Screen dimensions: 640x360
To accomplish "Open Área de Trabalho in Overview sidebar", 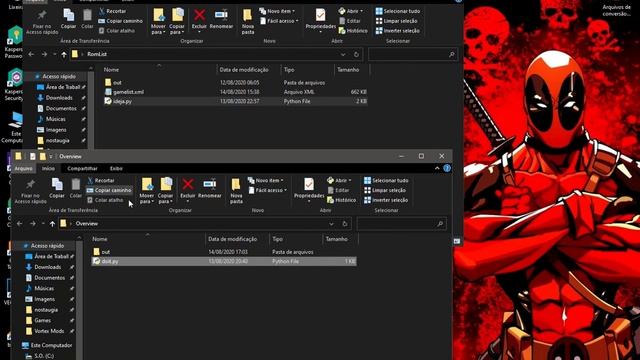I will click(x=51, y=256).
